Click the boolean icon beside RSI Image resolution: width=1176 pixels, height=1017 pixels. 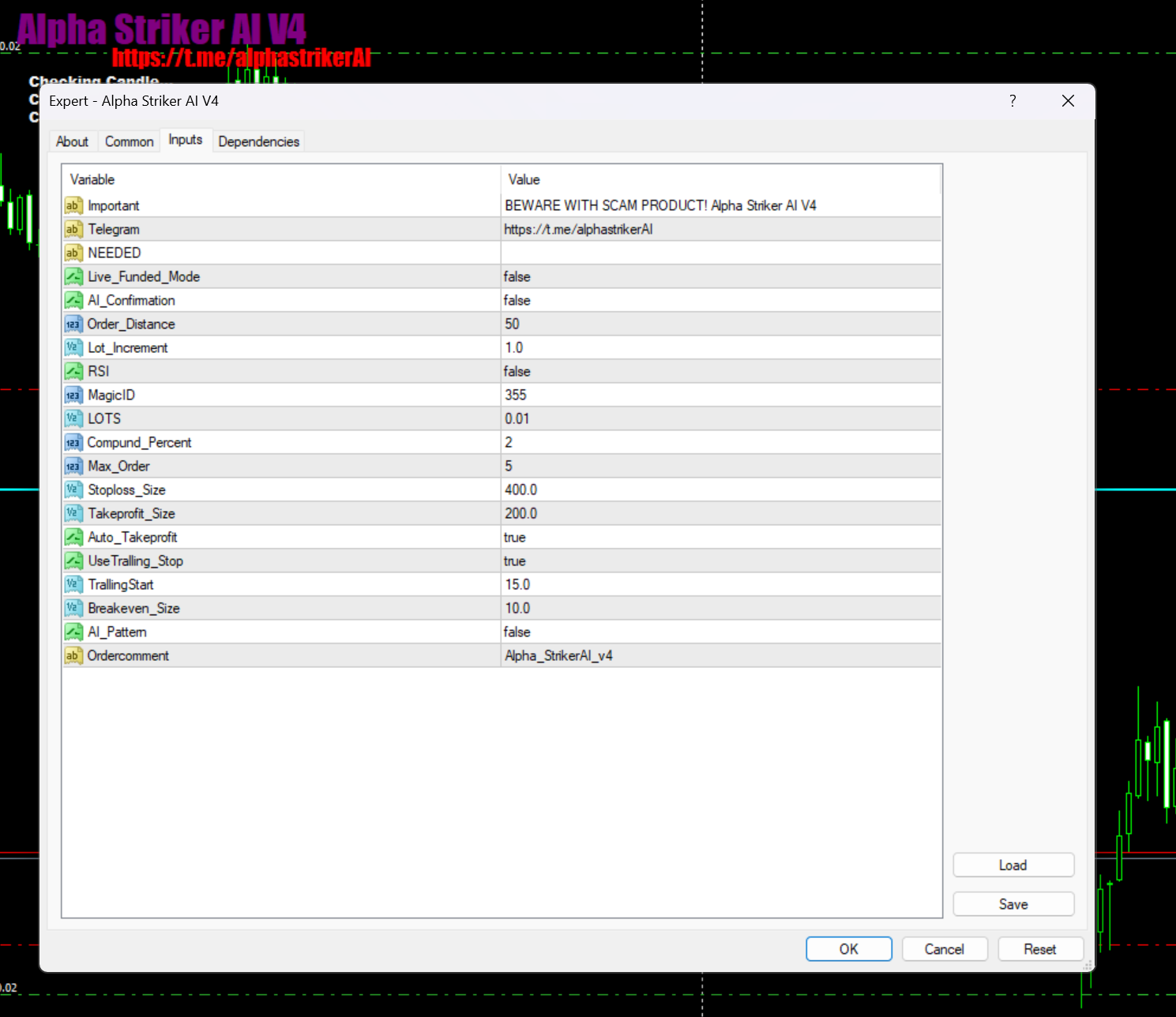pos(73,371)
